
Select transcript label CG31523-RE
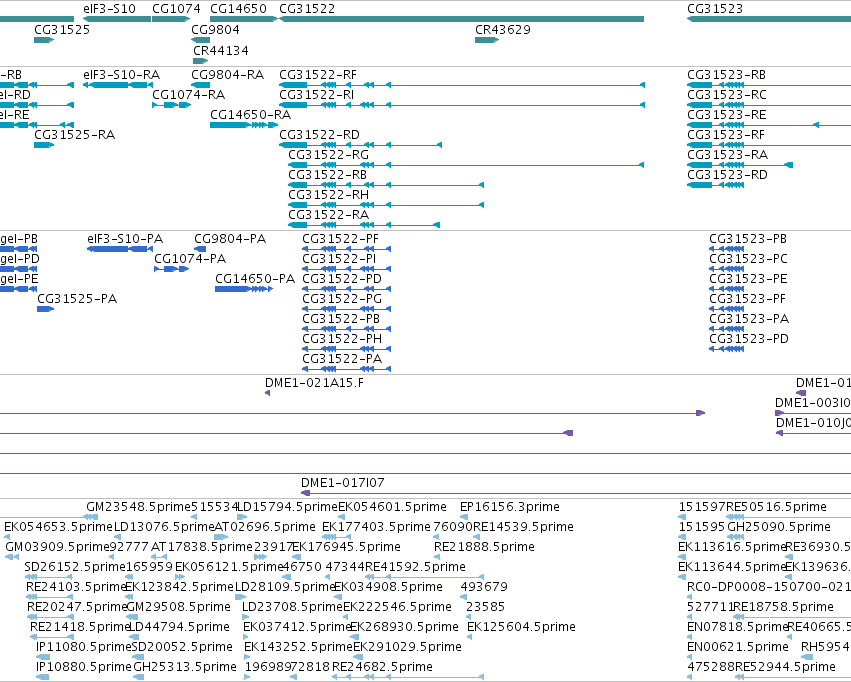(x=727, y=115)
